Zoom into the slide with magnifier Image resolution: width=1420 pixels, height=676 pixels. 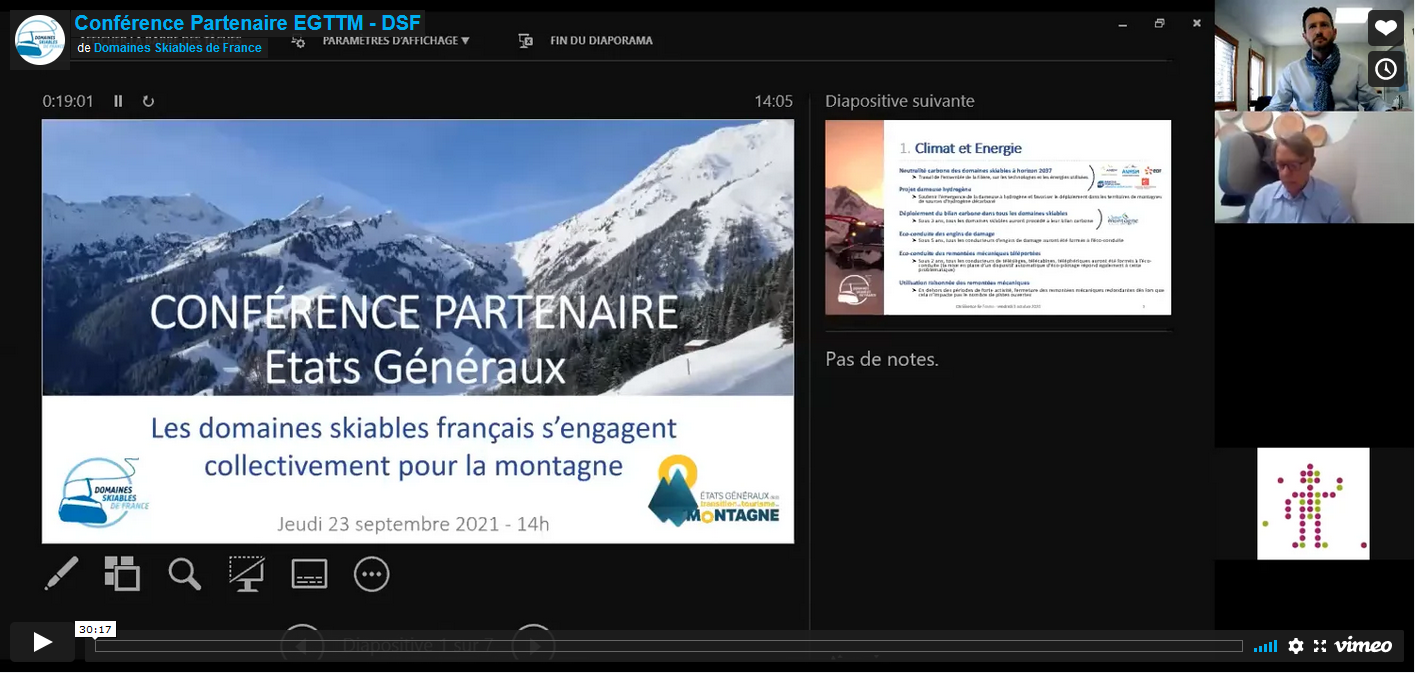(185, 574)
